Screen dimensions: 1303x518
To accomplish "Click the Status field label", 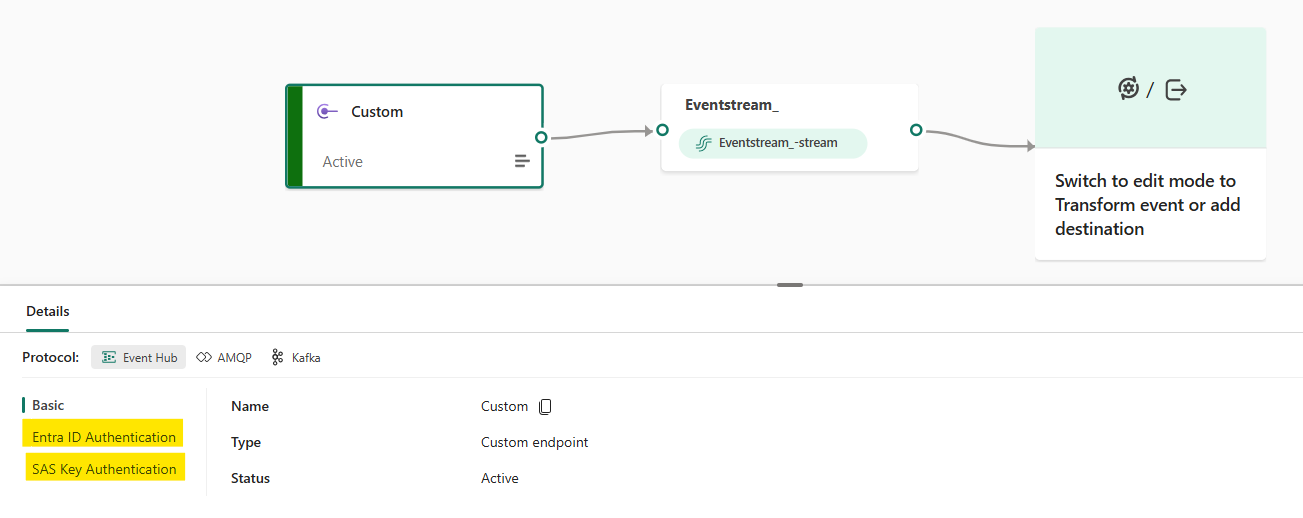I will tap(251, 478).
